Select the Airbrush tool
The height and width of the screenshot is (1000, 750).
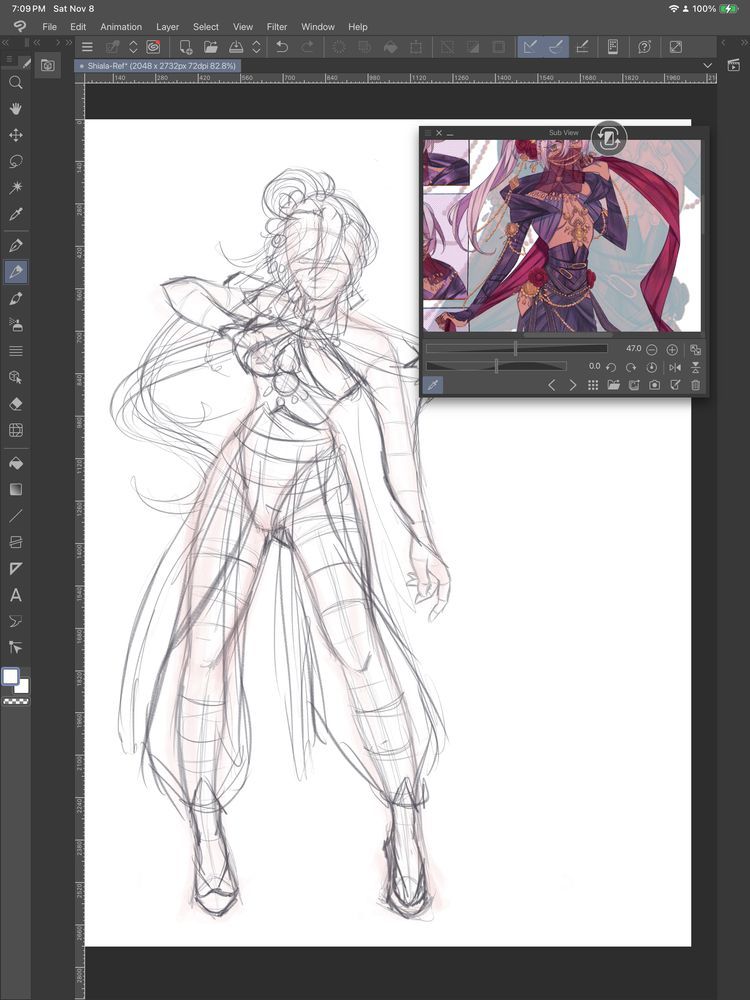pos(16,325)
